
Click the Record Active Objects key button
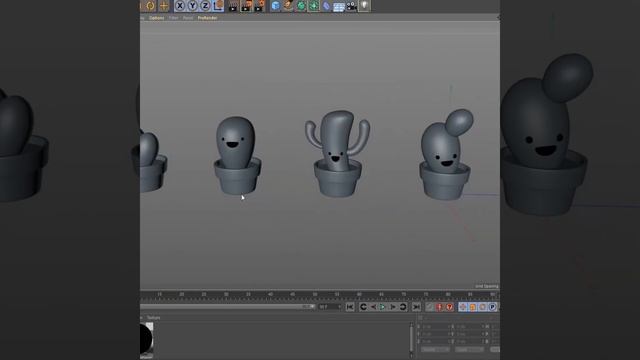429,307
